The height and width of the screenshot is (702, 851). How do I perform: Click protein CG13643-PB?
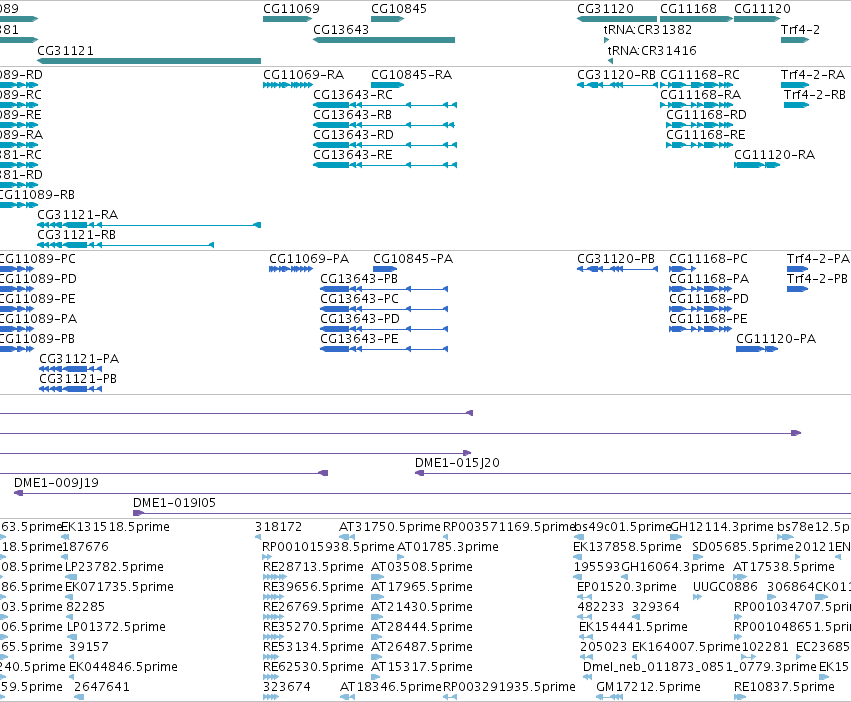tap(384, 289)
